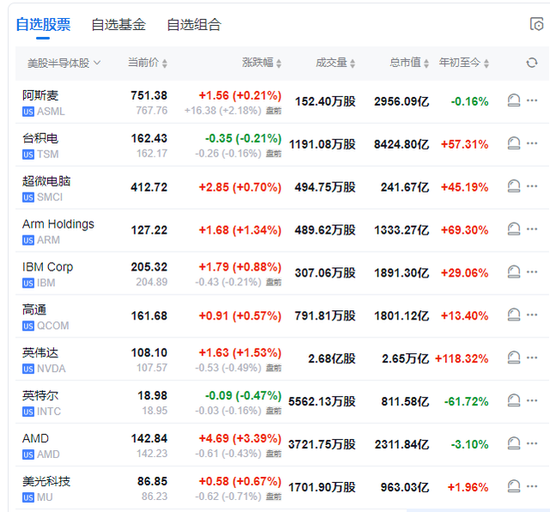Open more options for AMD row

(532, 443)
